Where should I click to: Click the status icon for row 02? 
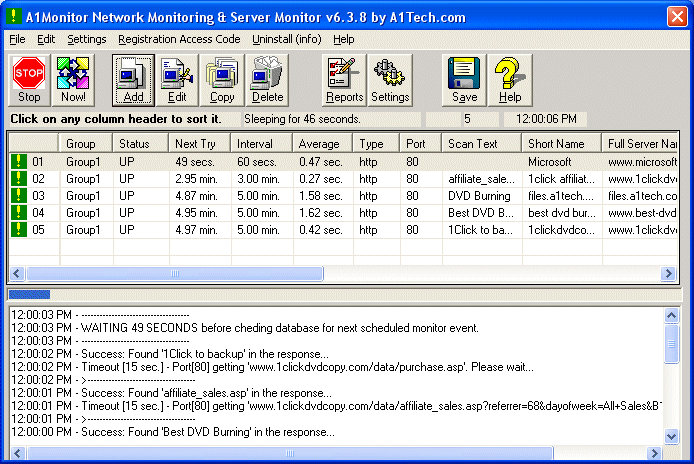(19, 178)
